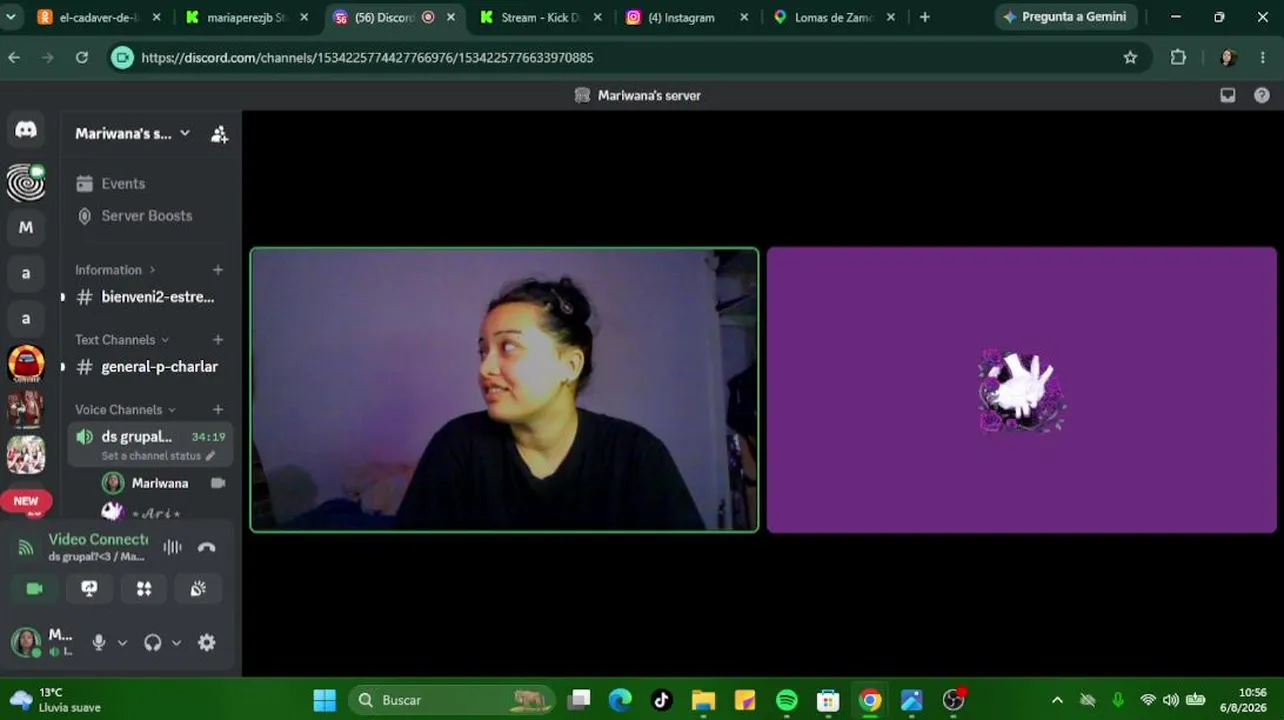Viewport: 1284px width, 720px height.
Task: Share your screen
Action: [x=89, y=589]
